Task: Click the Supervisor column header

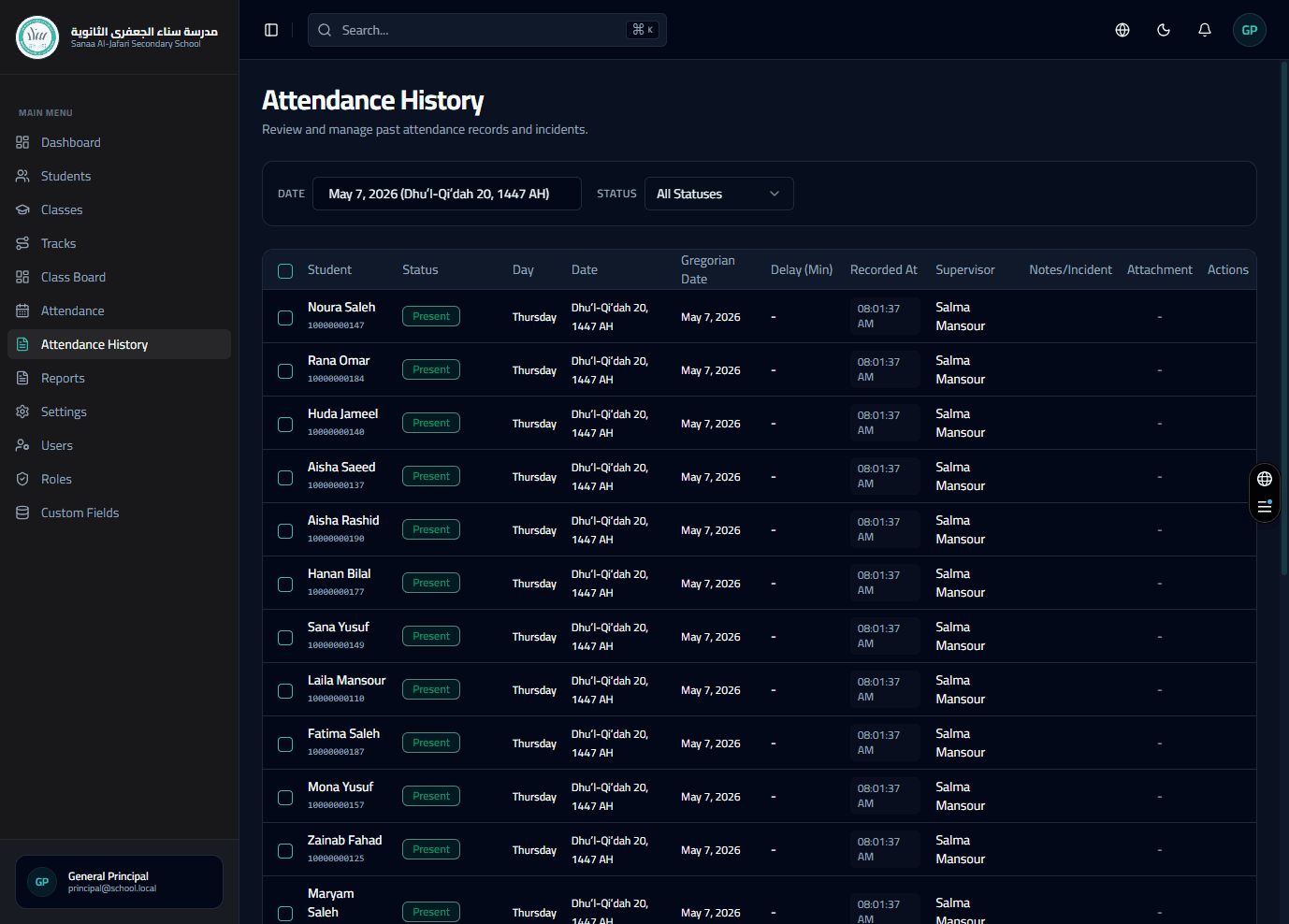Action: tap(965, 269)
